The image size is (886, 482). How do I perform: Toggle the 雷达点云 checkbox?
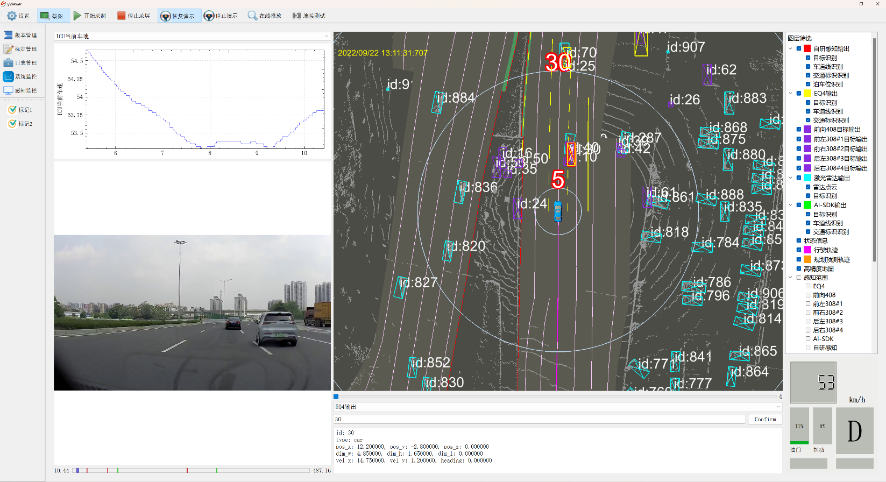(808, 187)
